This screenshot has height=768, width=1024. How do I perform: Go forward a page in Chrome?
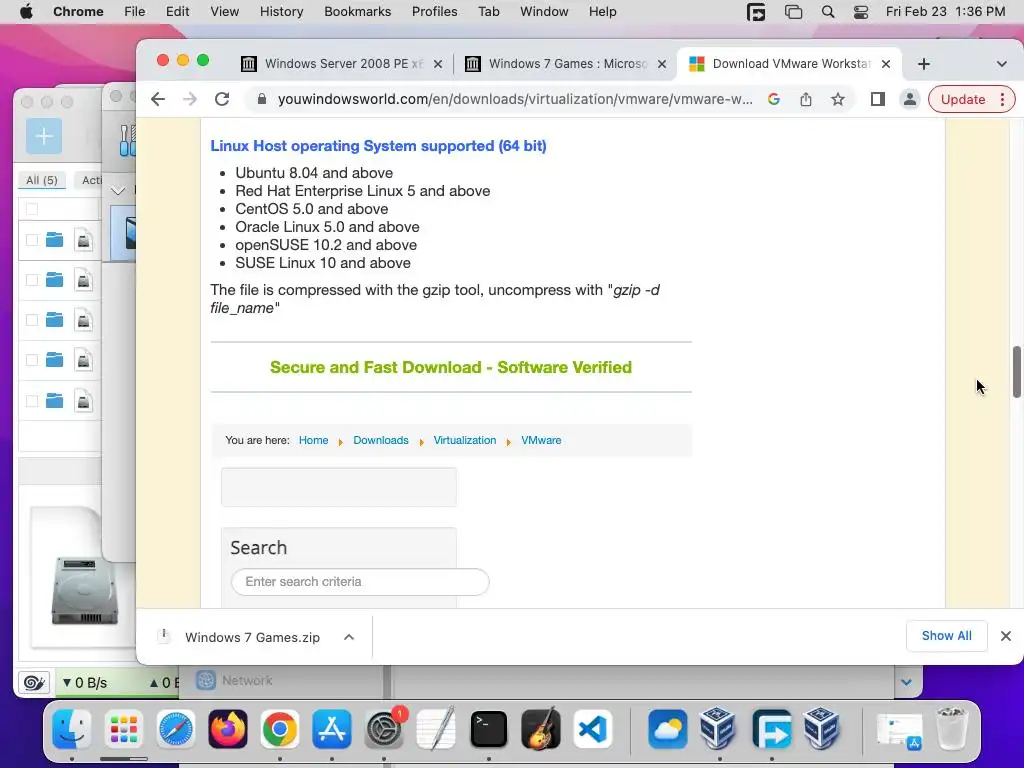click(x=190, y=99)
